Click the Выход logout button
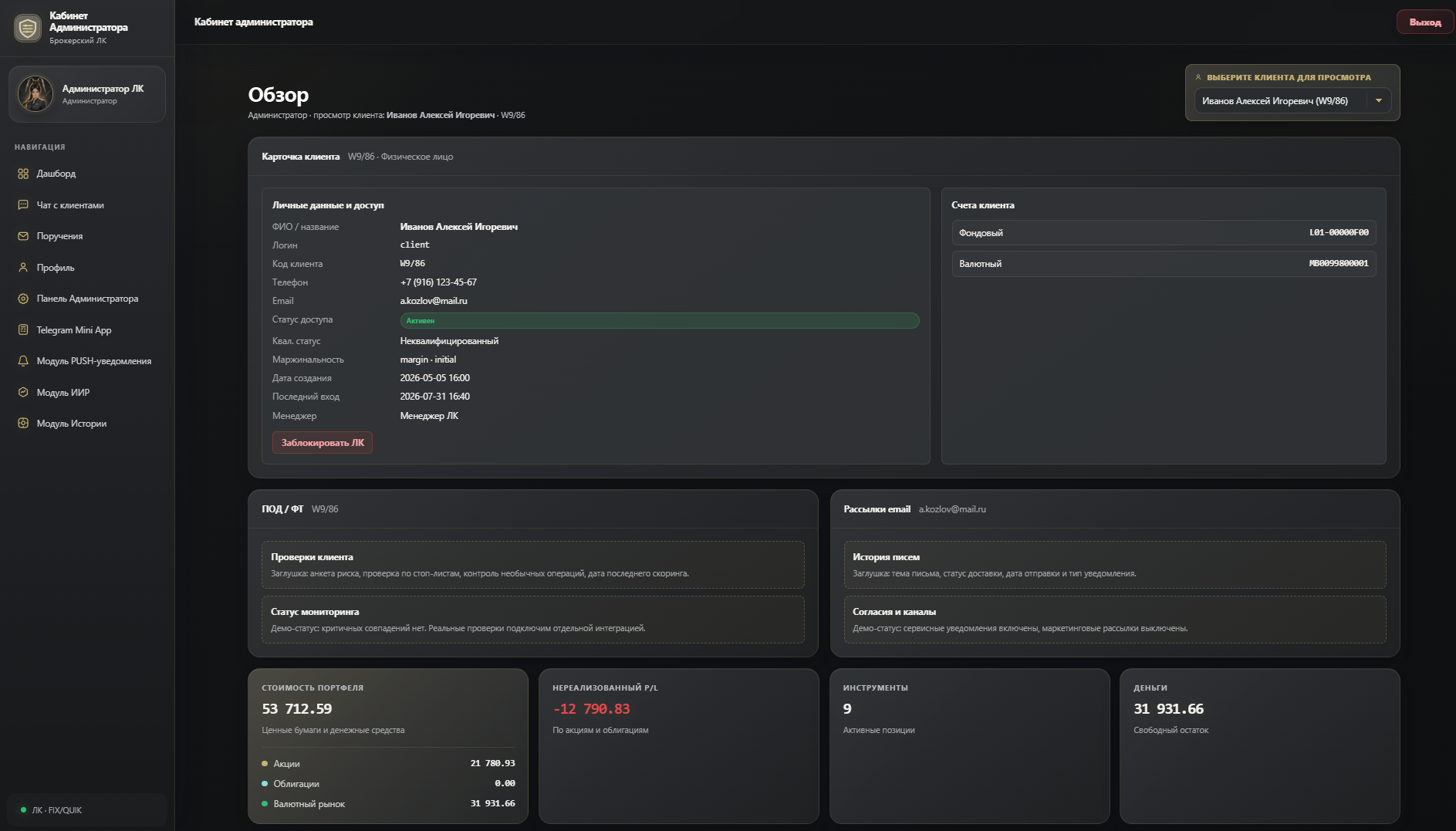The height and width of the screenshot is (831, 1456). 1424,22
